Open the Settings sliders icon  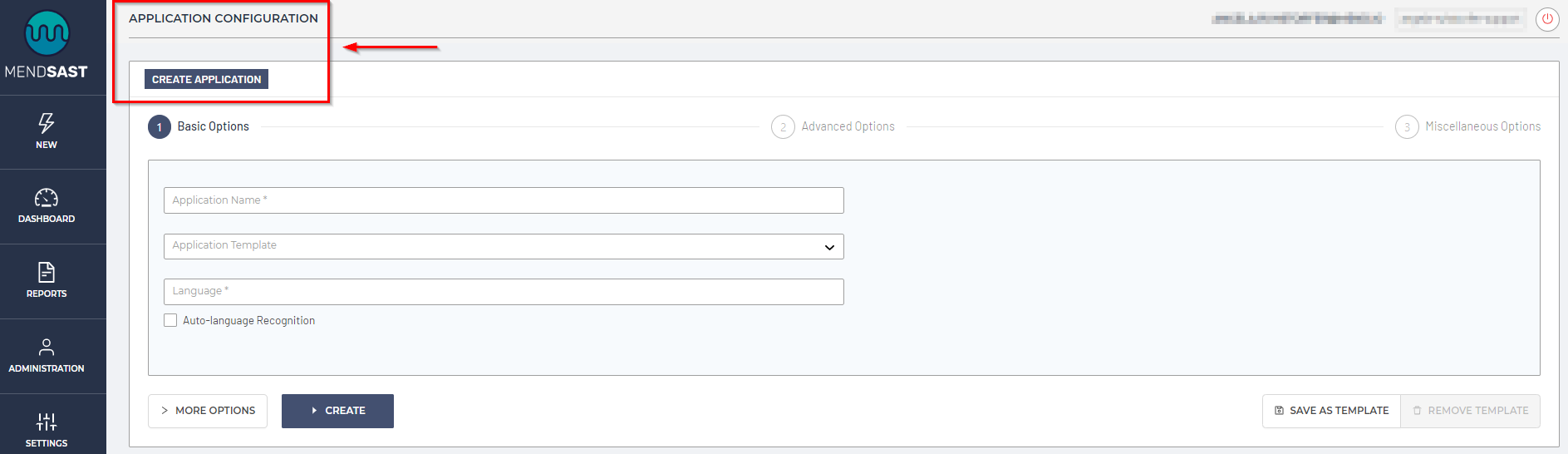point(47,422)
